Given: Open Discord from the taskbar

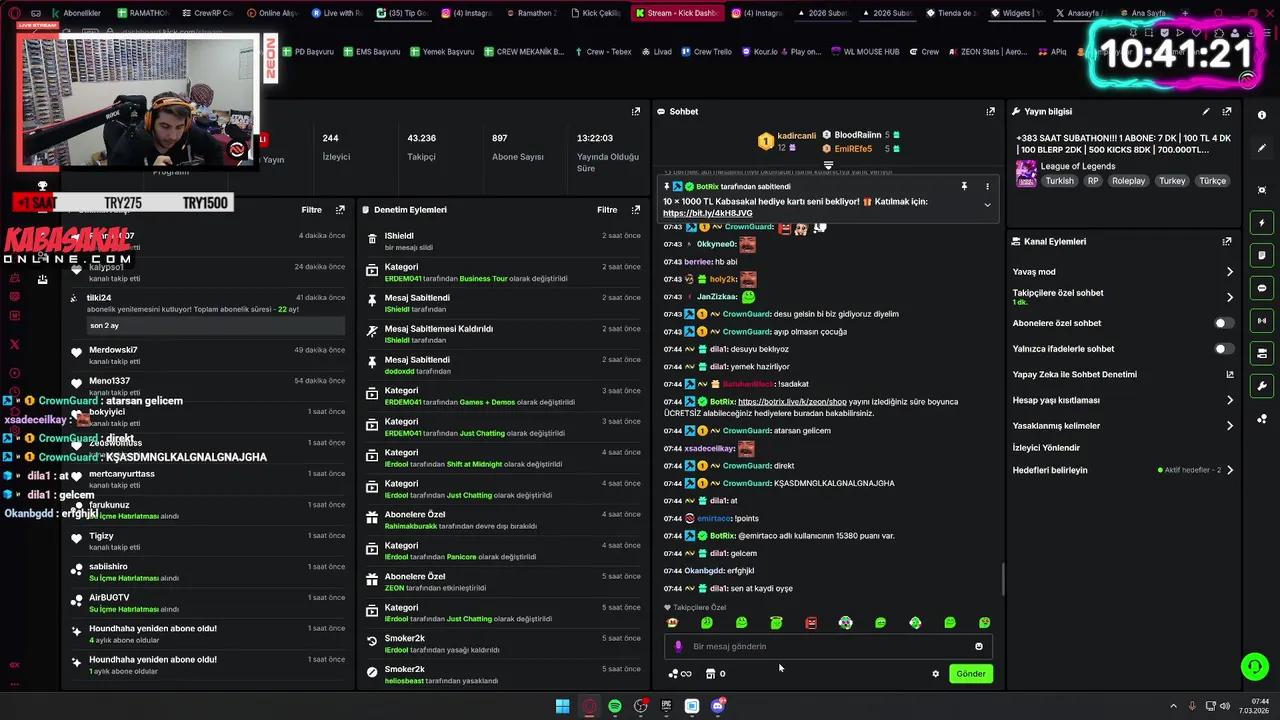Looking at the screenshot, I should (x=717, y=706).
